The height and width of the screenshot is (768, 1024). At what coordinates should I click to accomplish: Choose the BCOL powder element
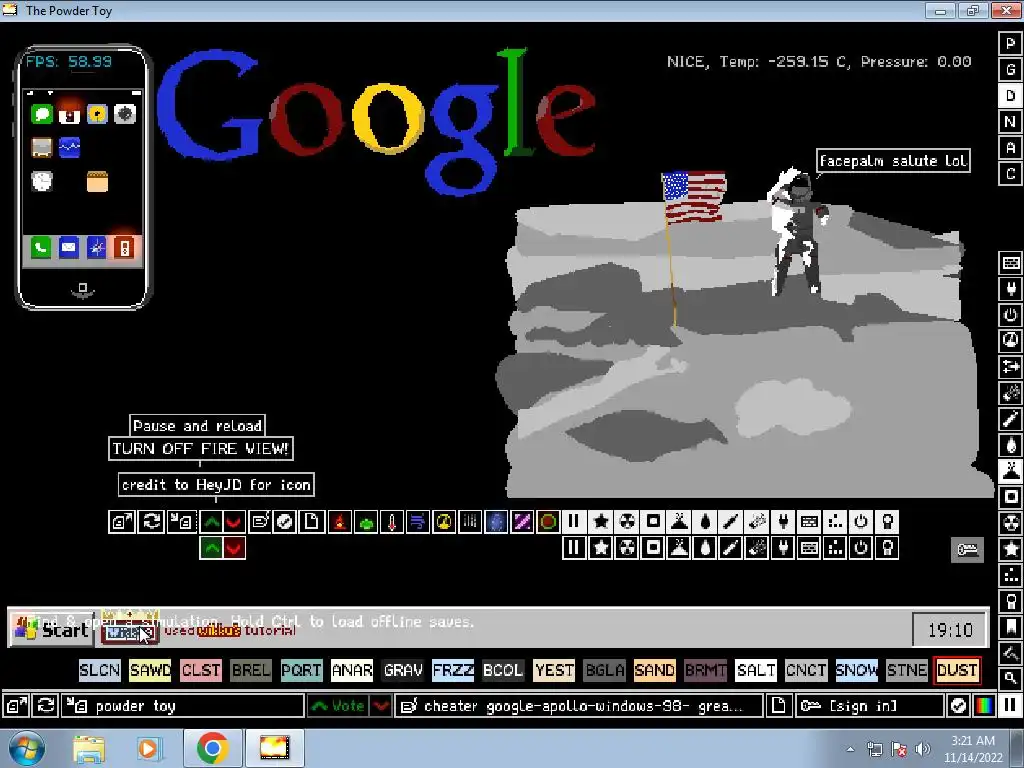pos(503,670)
